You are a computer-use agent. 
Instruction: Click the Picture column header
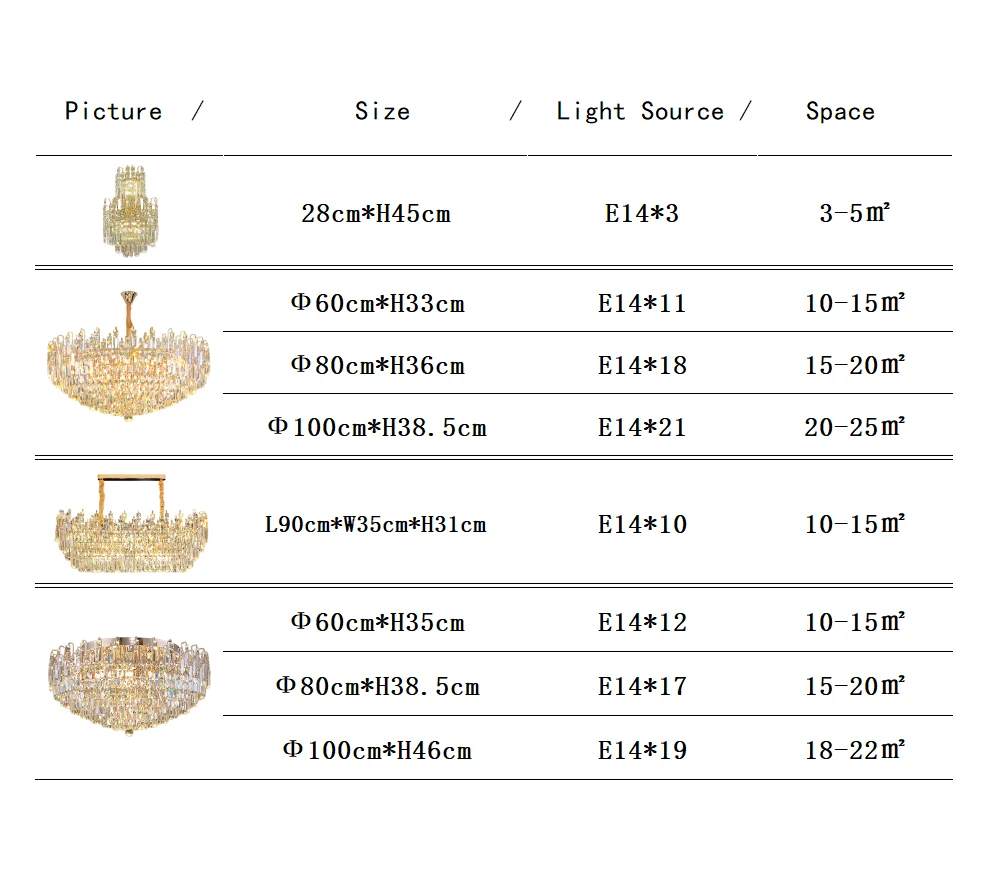pos(114,111)
